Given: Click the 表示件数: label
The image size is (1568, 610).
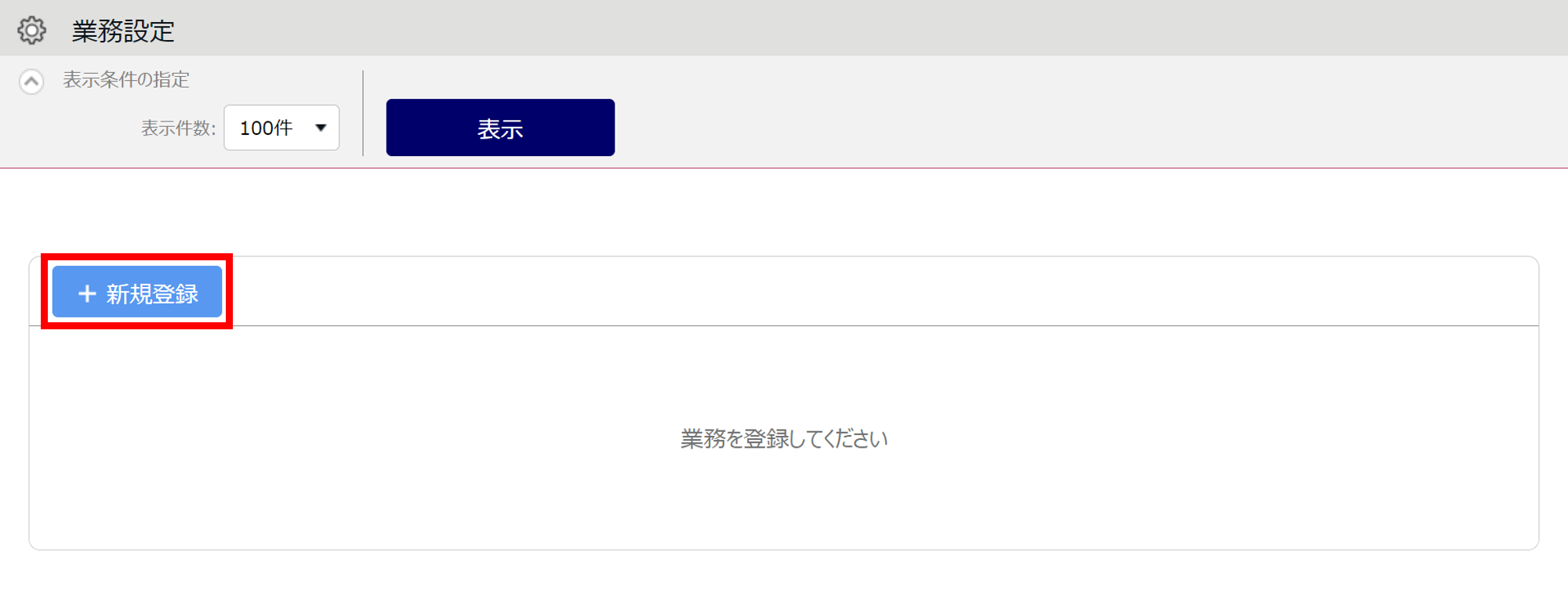Looking at the screenshot, I should (178, 129).
